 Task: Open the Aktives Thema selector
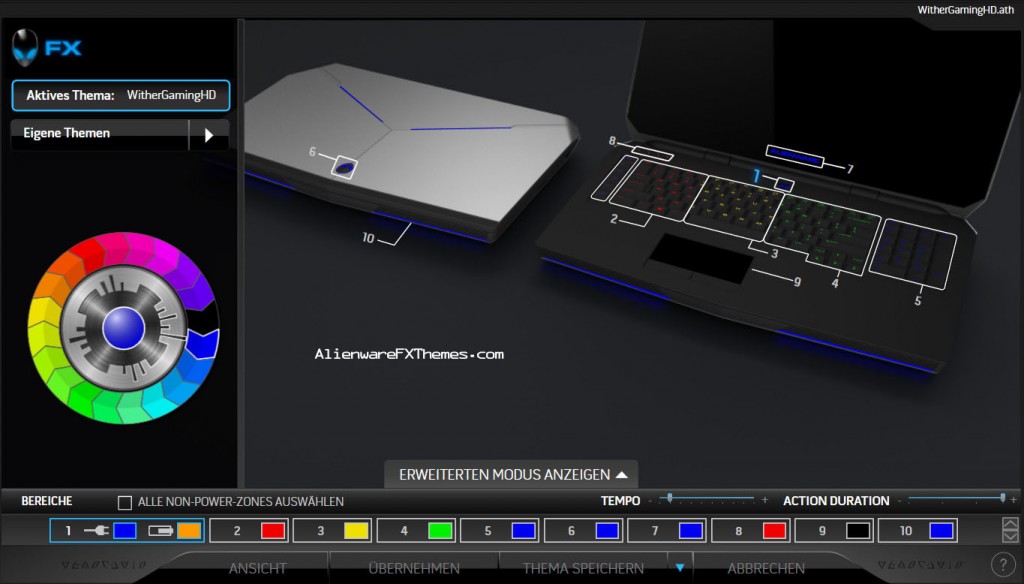[121, 95]
